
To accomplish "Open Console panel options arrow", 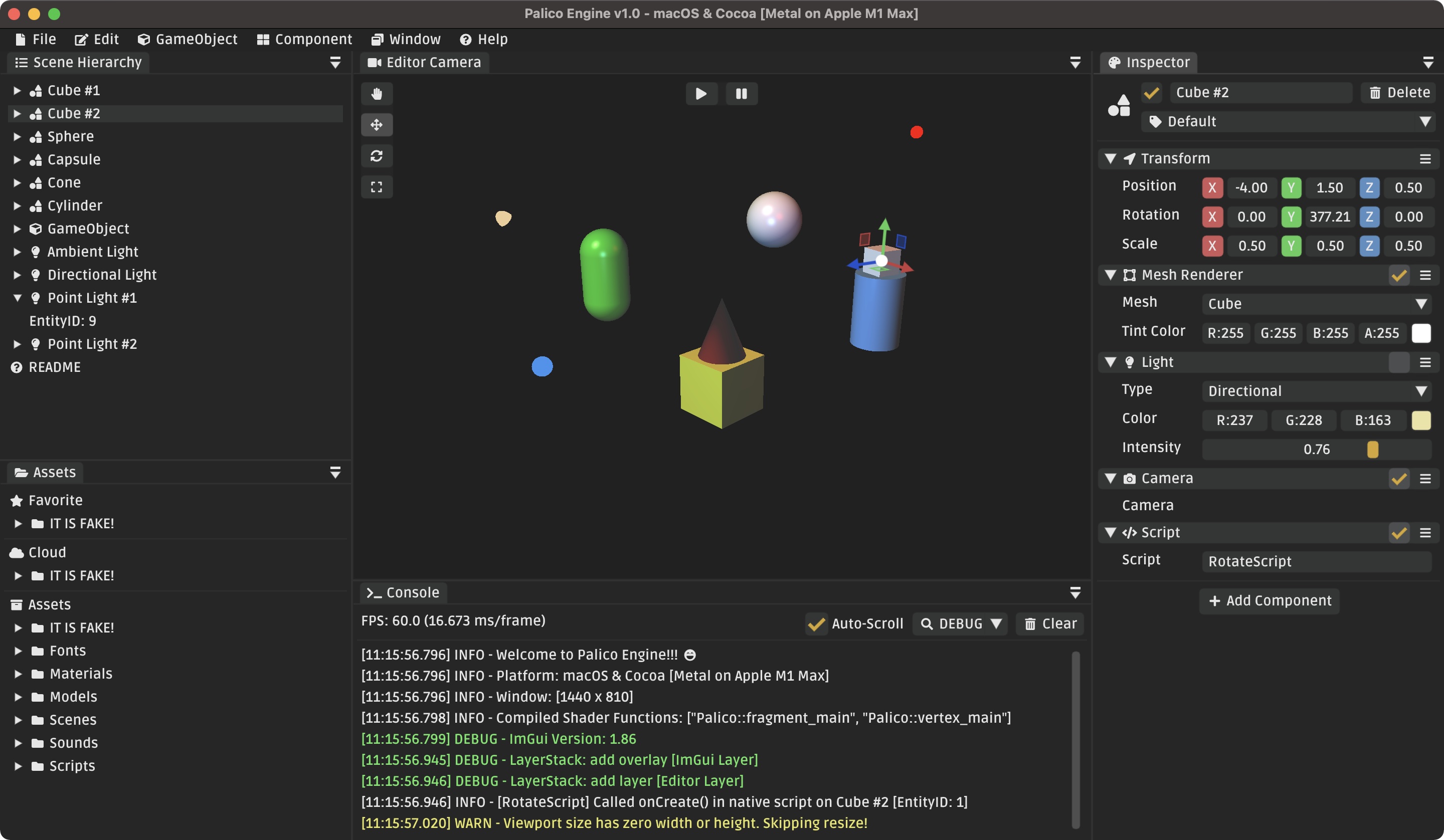I will 1075,593.
